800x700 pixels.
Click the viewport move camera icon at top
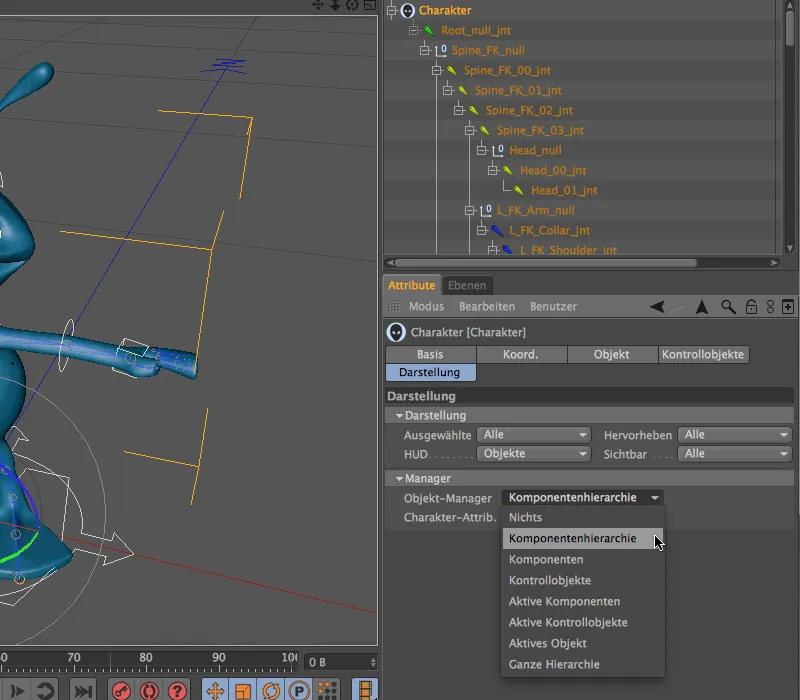[318, 5]
